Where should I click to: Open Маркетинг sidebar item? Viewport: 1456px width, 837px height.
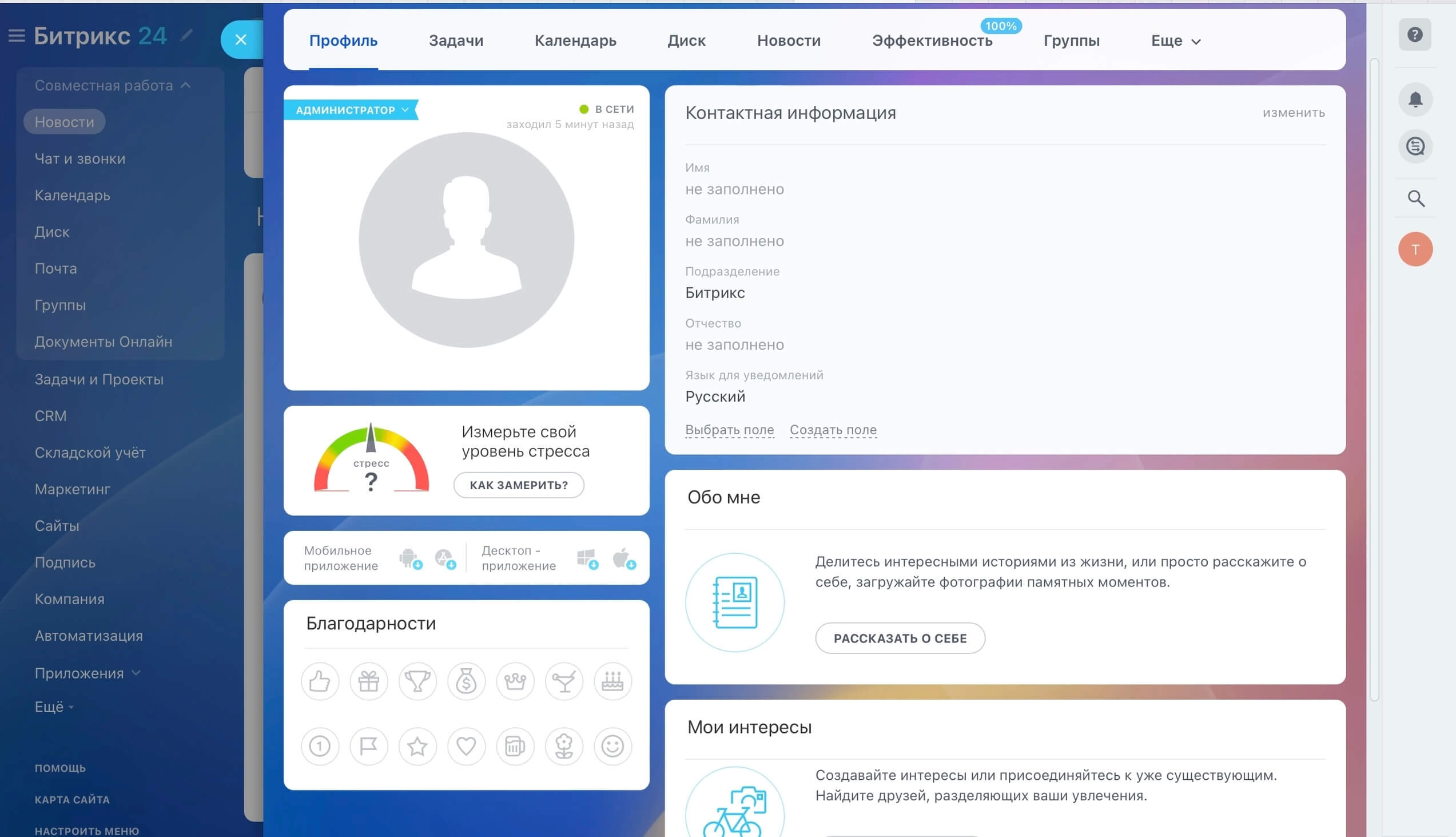[73, 489]
